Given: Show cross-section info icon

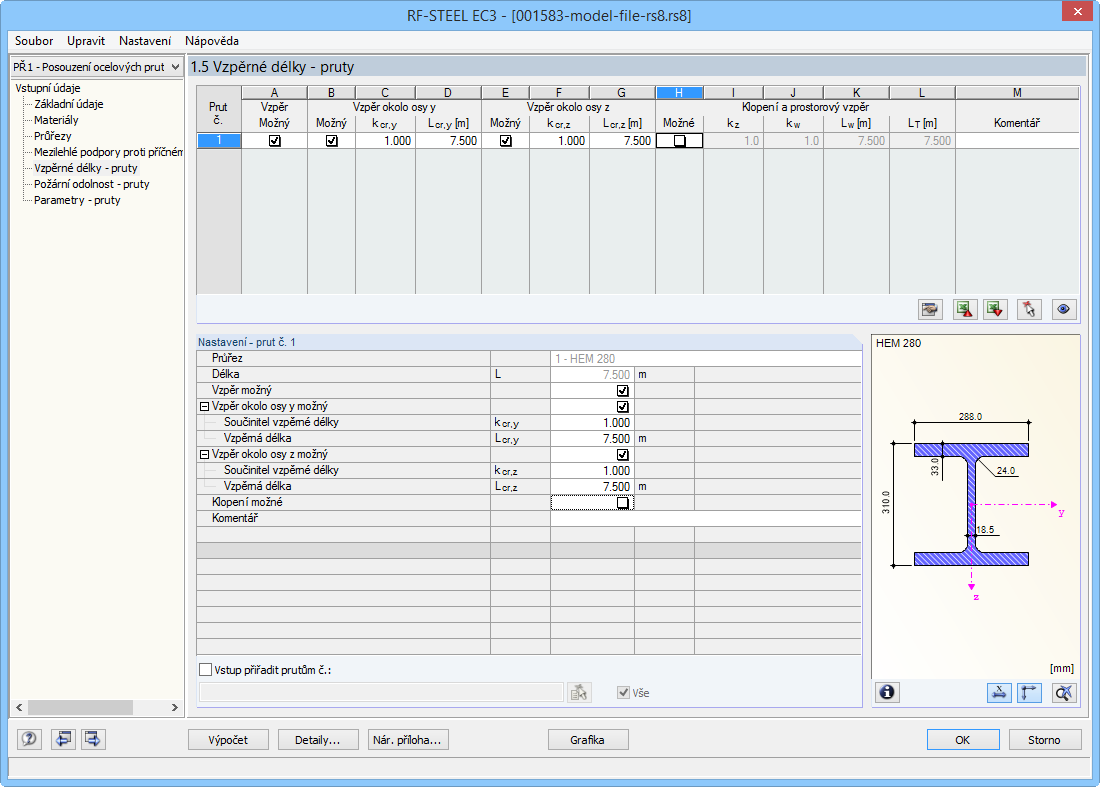Looking at the screenshot, I should tap(887, 692).
